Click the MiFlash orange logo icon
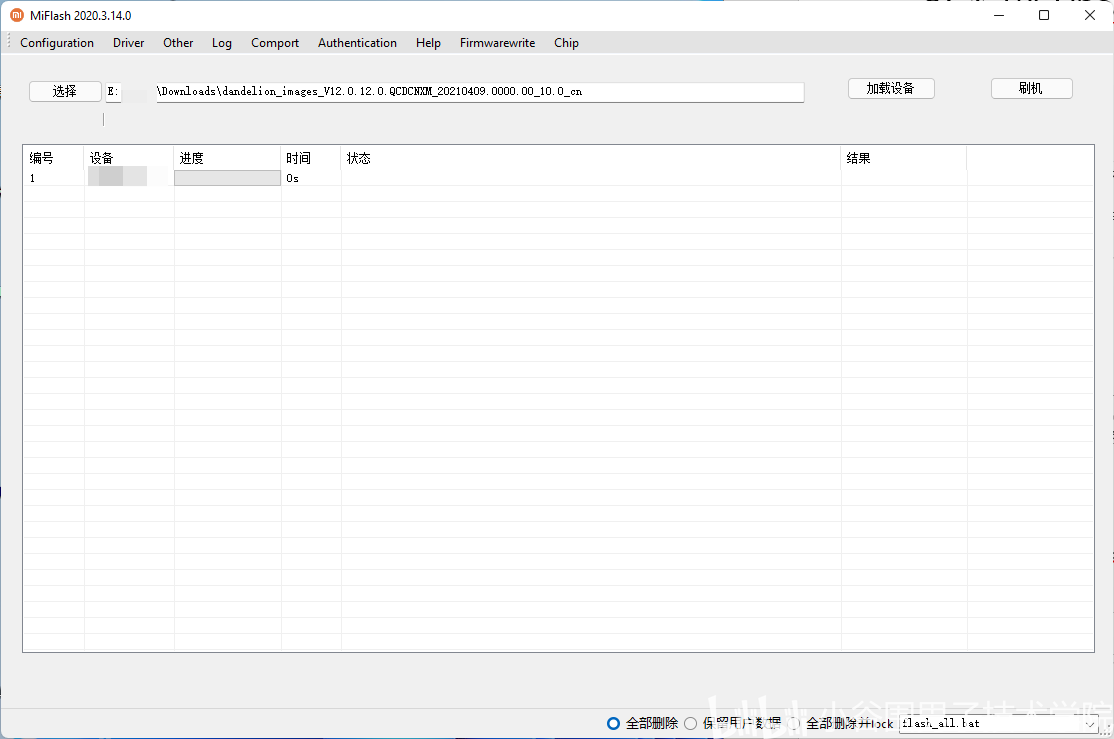 point(17,15)
